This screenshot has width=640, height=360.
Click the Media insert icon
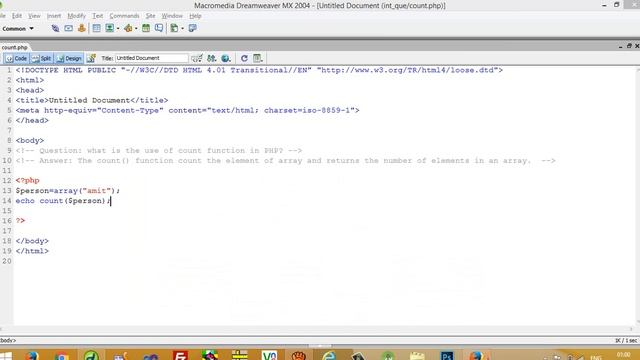click(128, 28)
